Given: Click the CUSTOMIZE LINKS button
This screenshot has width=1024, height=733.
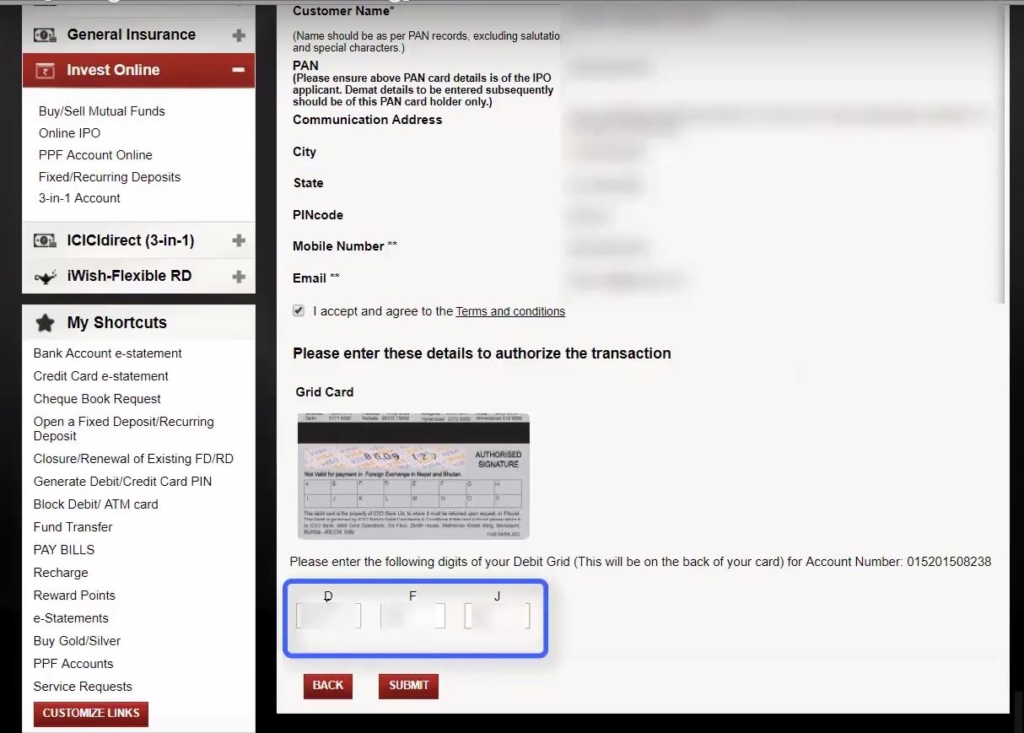Looking at the screenshot, I should coord(91,713).
